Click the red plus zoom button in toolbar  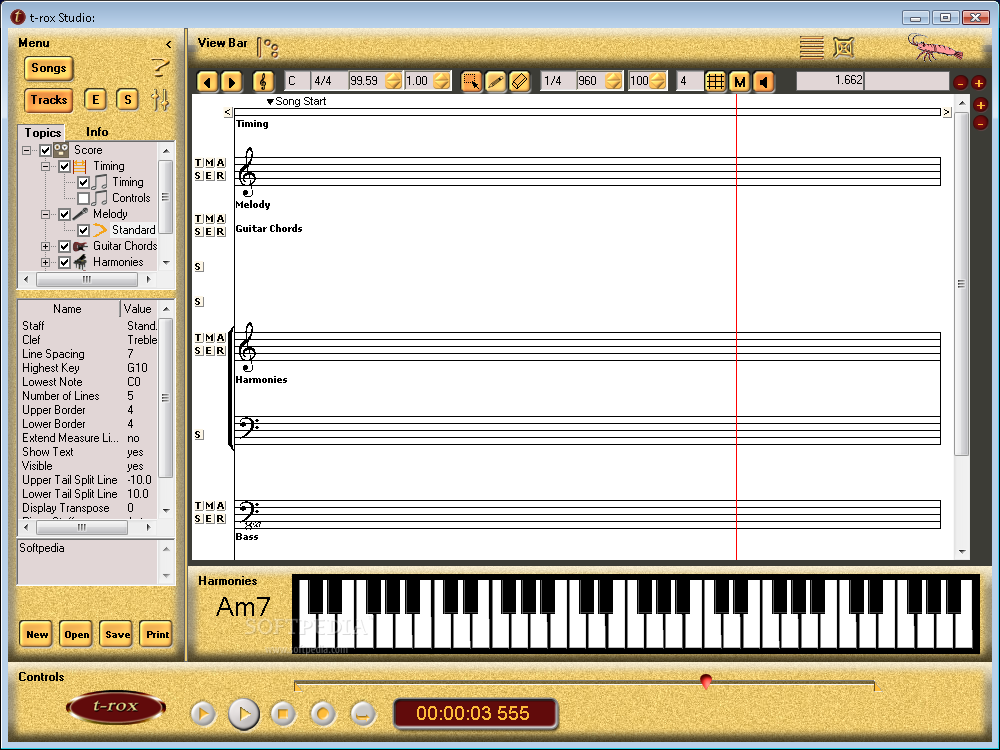(x=978, y=82)
